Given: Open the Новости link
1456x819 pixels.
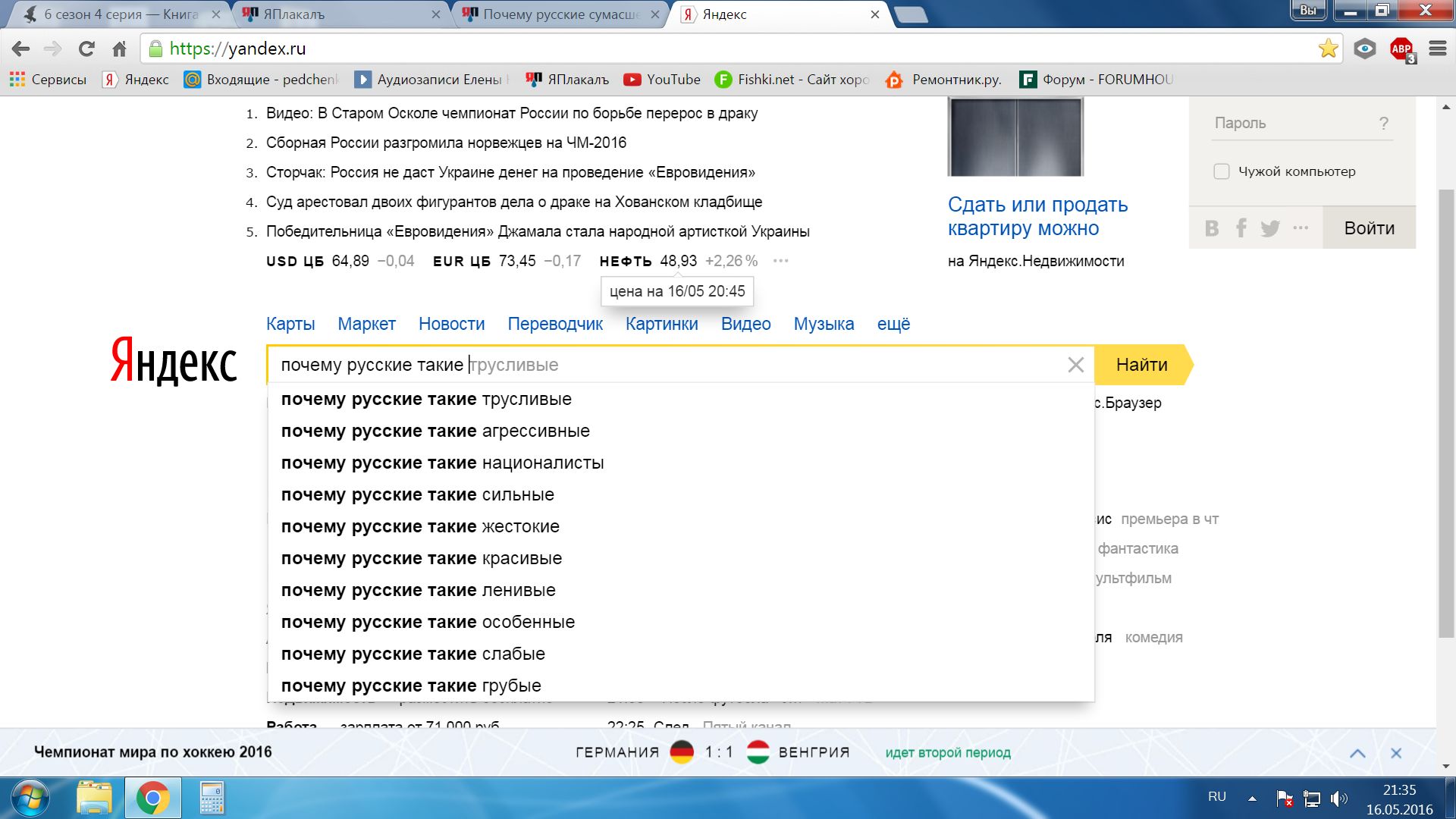Looking at the screenshot, I should 451,324.
